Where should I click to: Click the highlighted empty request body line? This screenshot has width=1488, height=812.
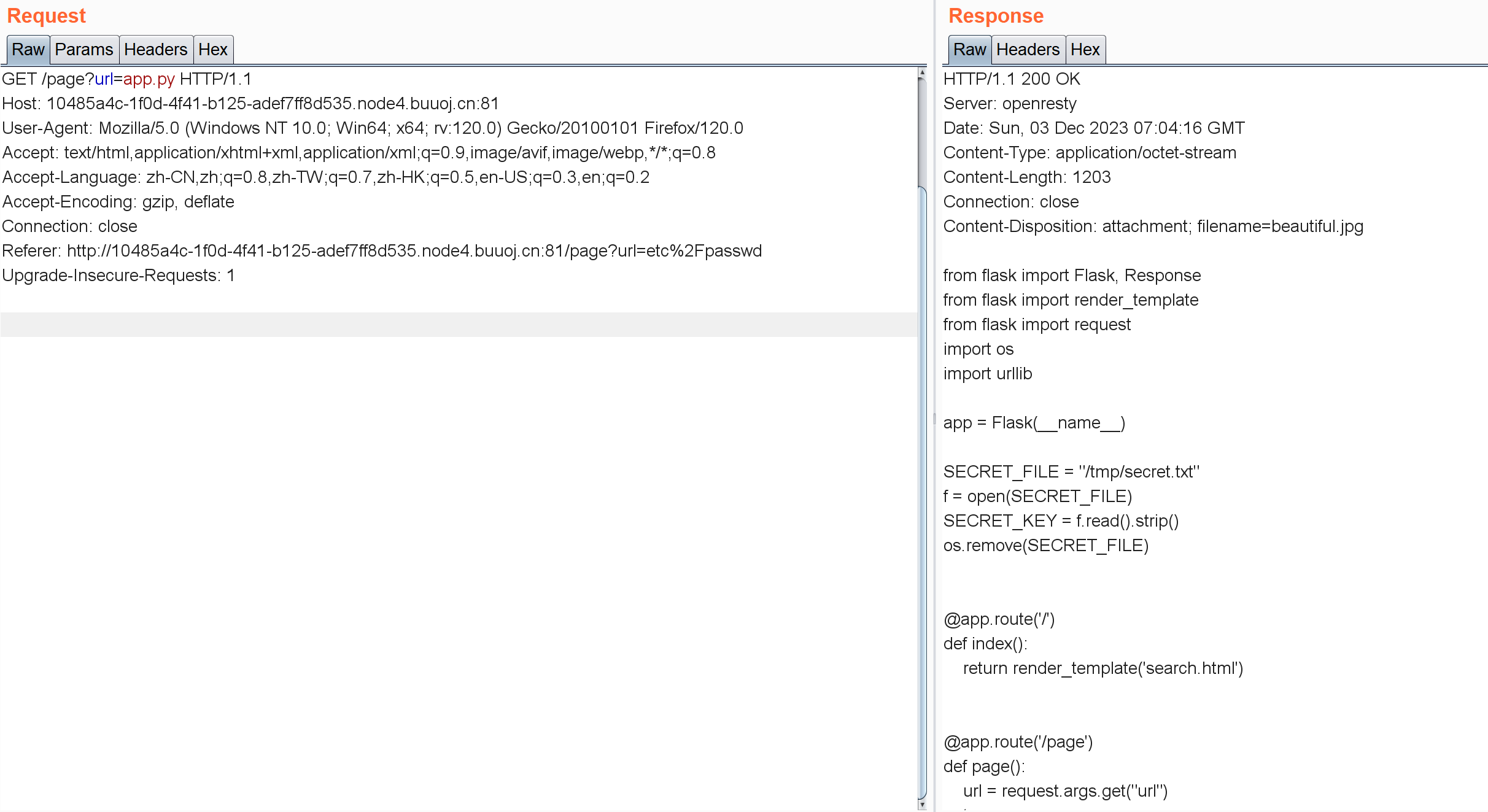(x=459, y=325)
